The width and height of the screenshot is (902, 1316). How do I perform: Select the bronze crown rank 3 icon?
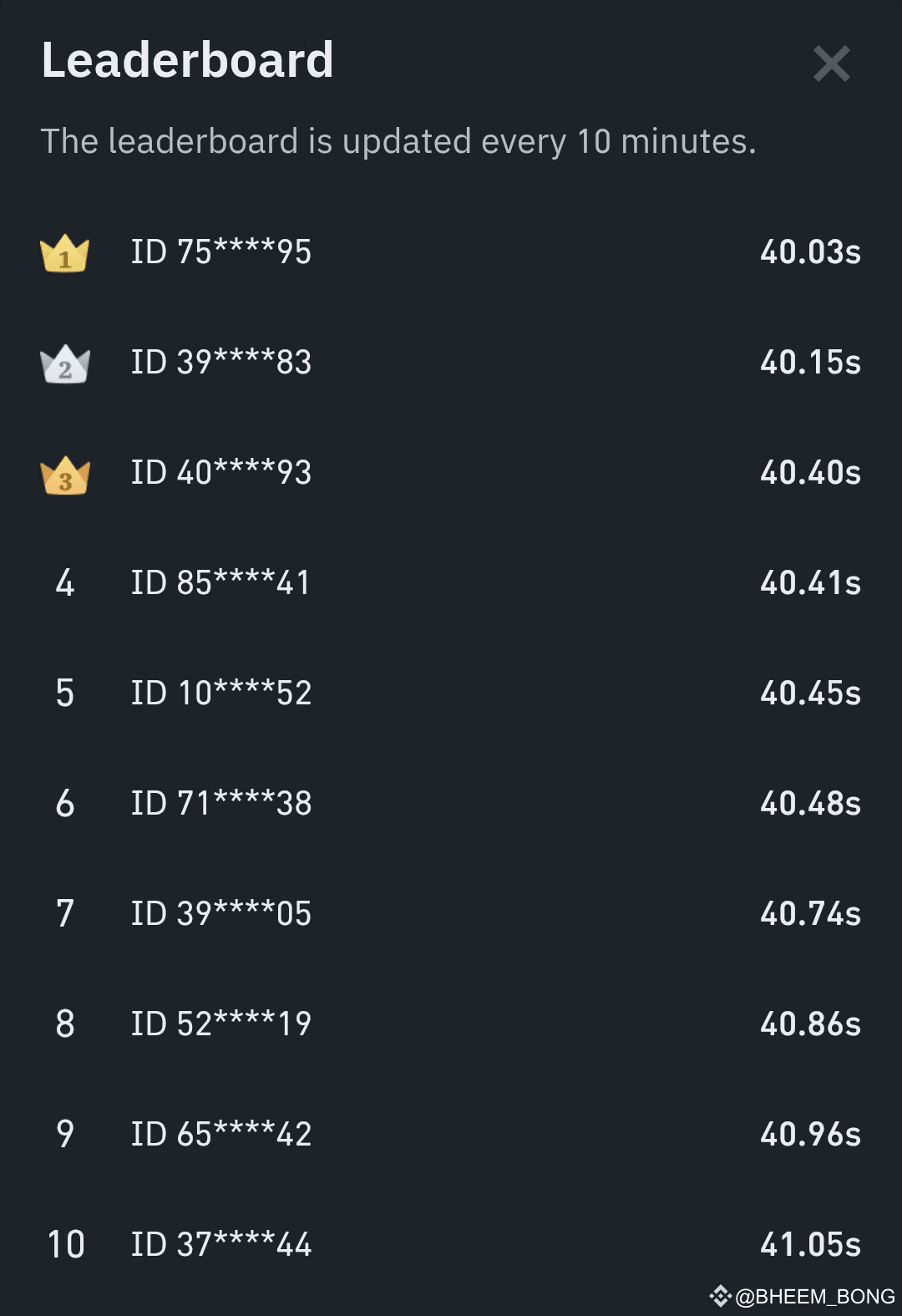tap(65, 475)
